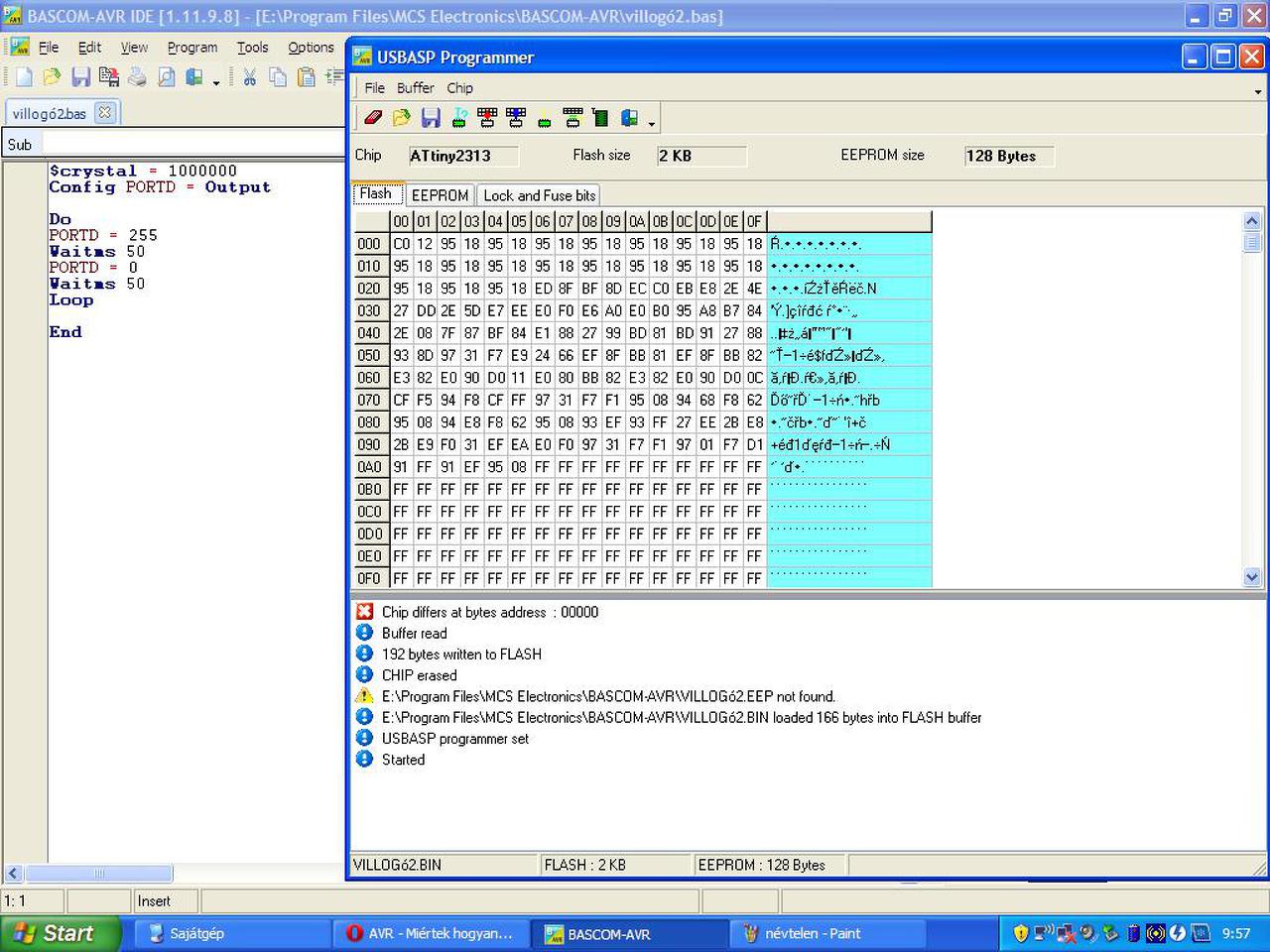Screen dimensions: 1270x952
Task: Click the battery tray icon
Action: click(x=1134, y=933)
